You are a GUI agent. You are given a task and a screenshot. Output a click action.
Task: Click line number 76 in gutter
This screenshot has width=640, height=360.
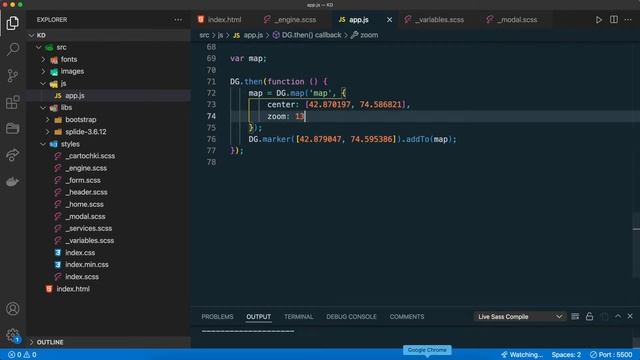(211, 139)
